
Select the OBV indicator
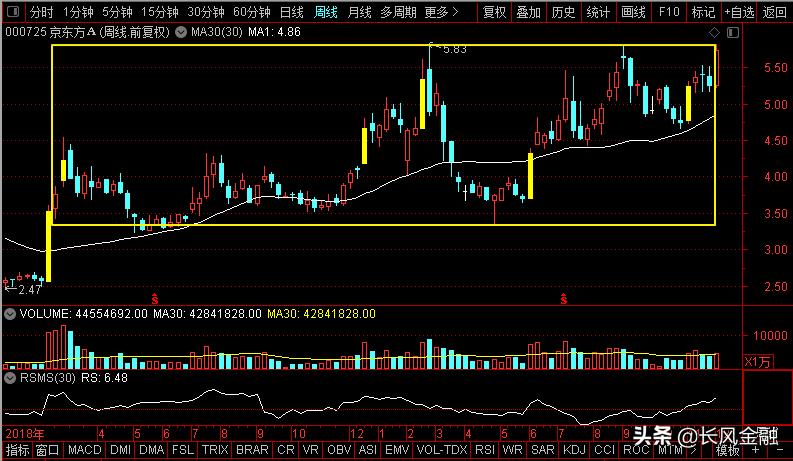(338, 449)
